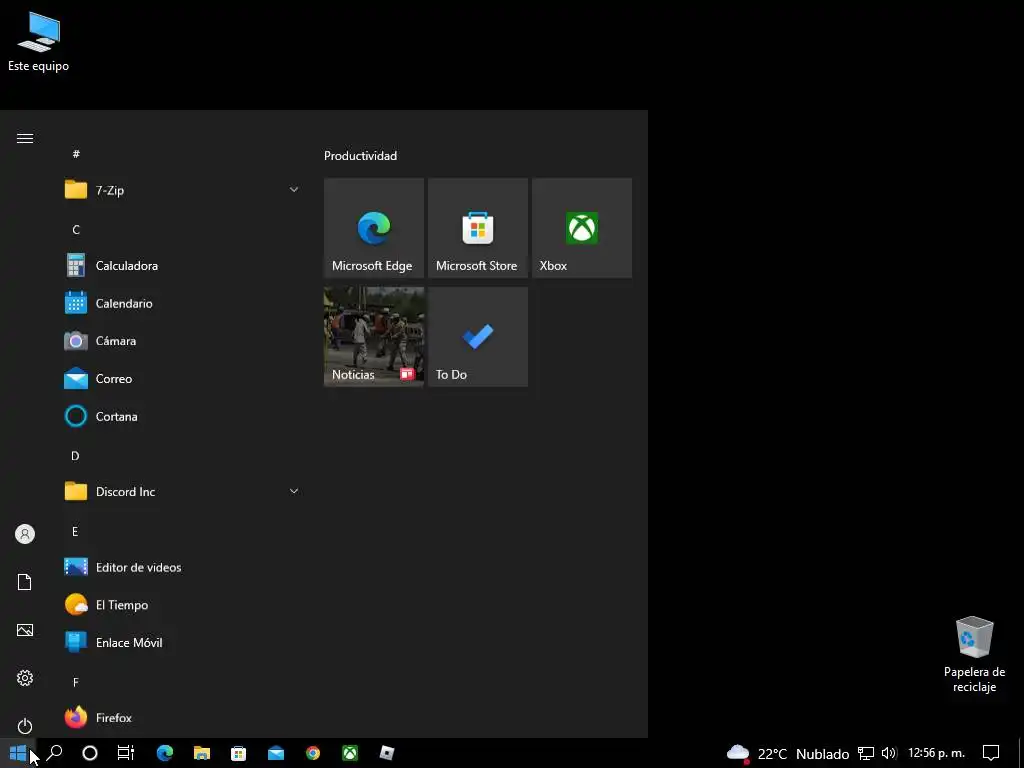Click the Productividad group title
Image resolution: width=1024 pixels, height=768 pixels.
[360, 156]
